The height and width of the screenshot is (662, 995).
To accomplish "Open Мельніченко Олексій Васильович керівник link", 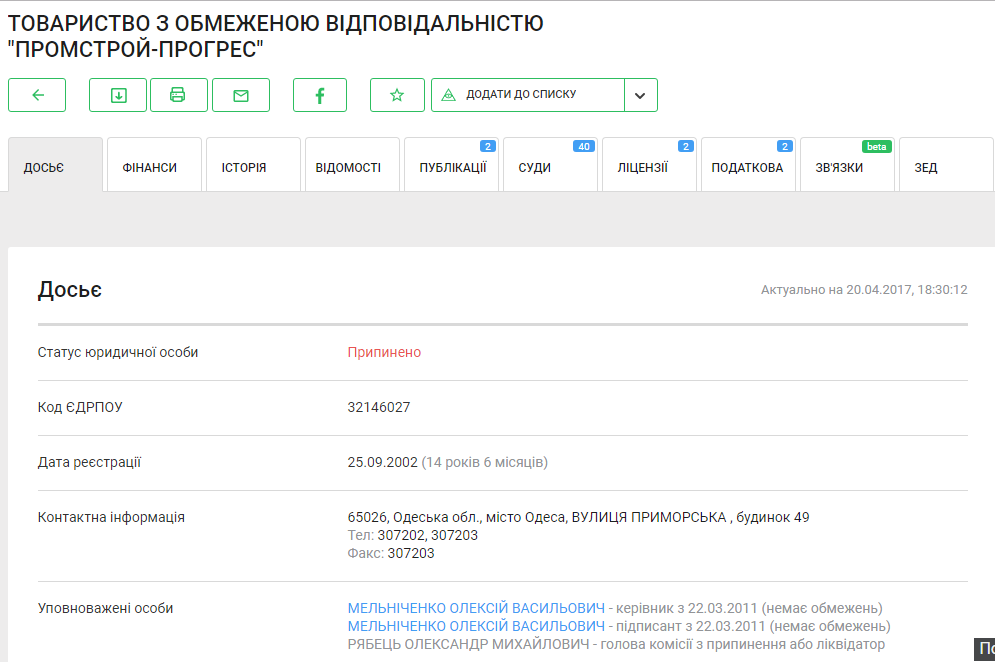I will (476, 608).
